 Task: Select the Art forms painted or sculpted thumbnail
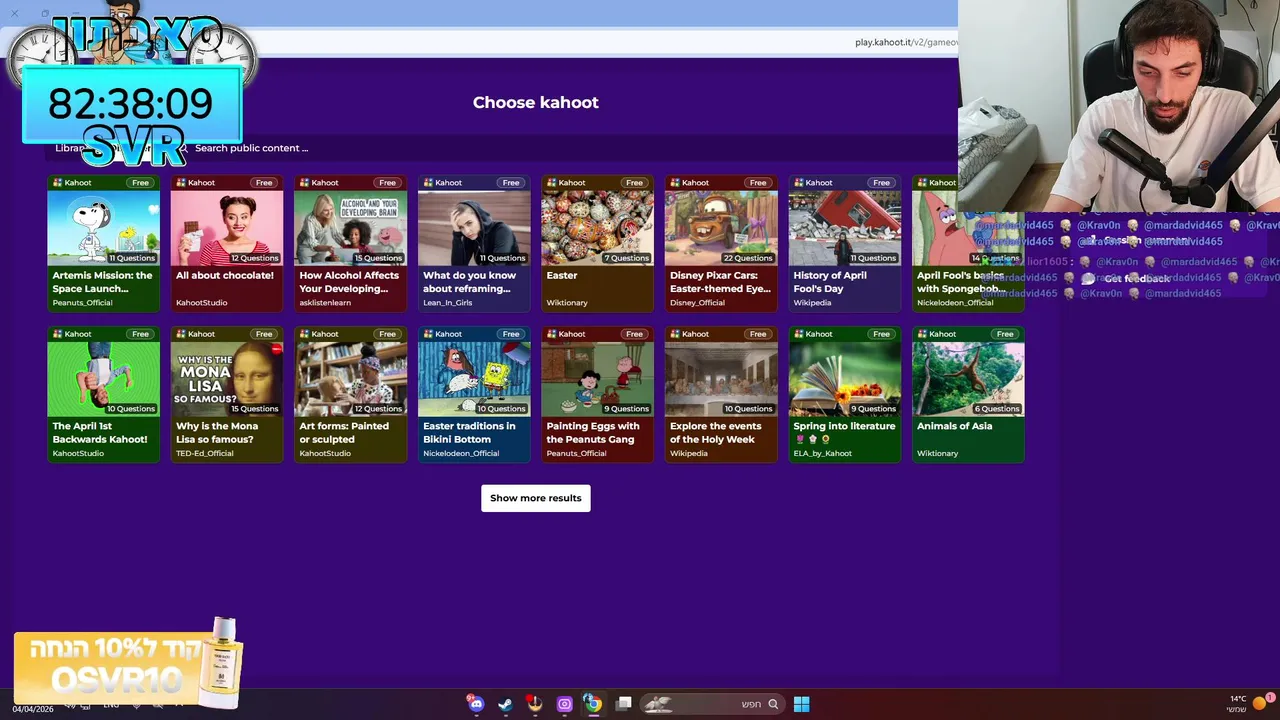click(350, 379)
